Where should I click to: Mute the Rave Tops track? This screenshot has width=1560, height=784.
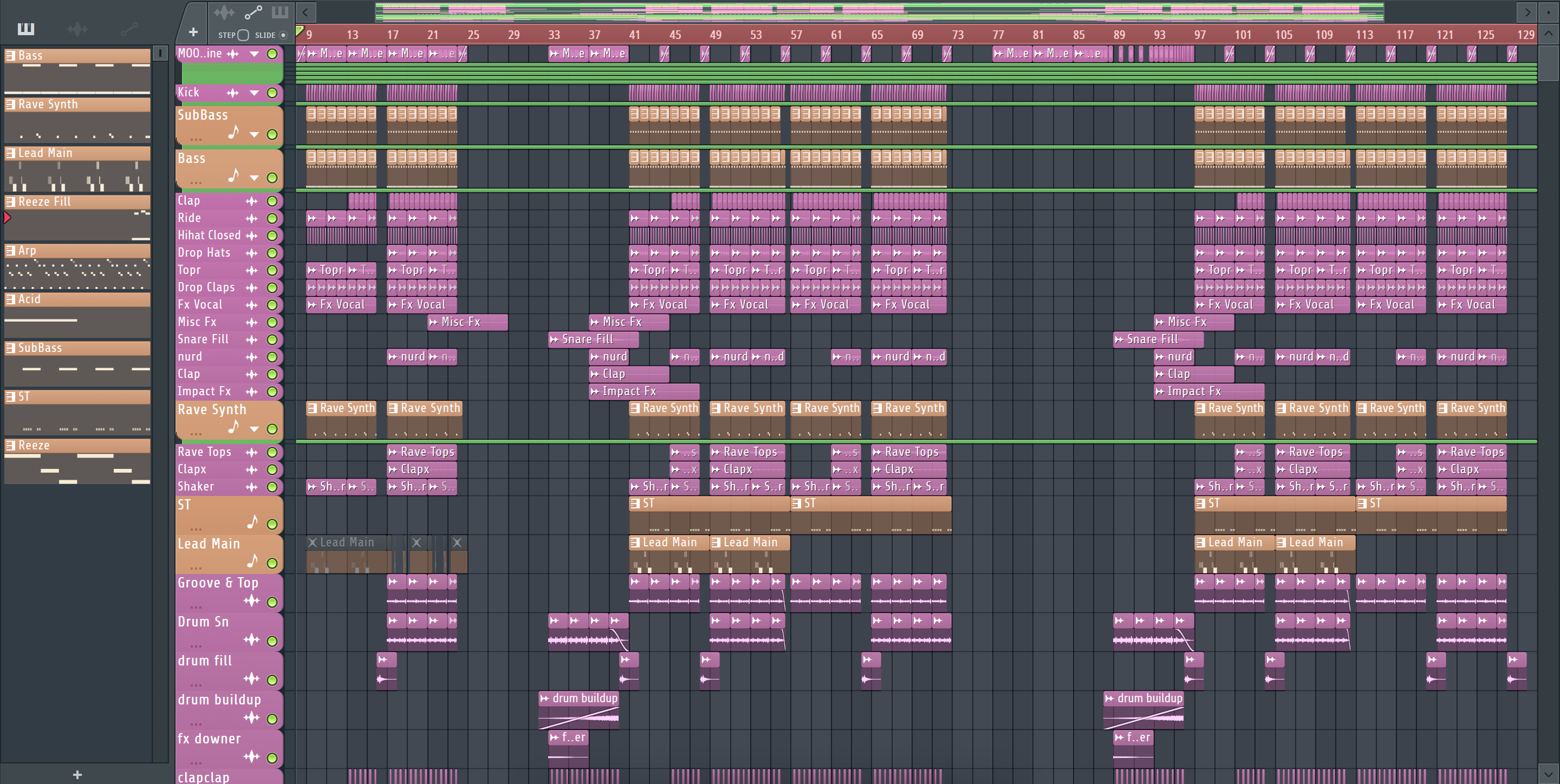coord(272,452)
